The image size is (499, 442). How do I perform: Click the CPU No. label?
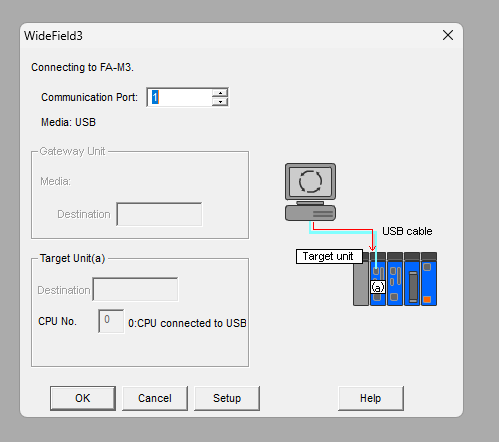pos(57,321)
